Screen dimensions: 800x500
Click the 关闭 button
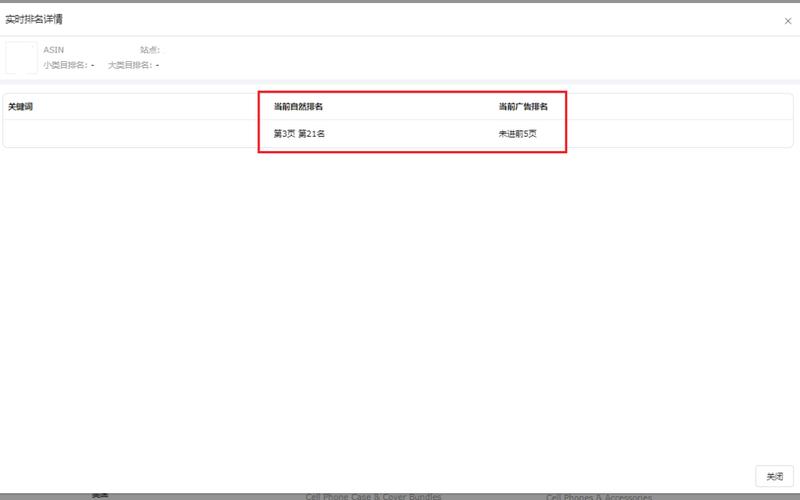tap(774, 476)
